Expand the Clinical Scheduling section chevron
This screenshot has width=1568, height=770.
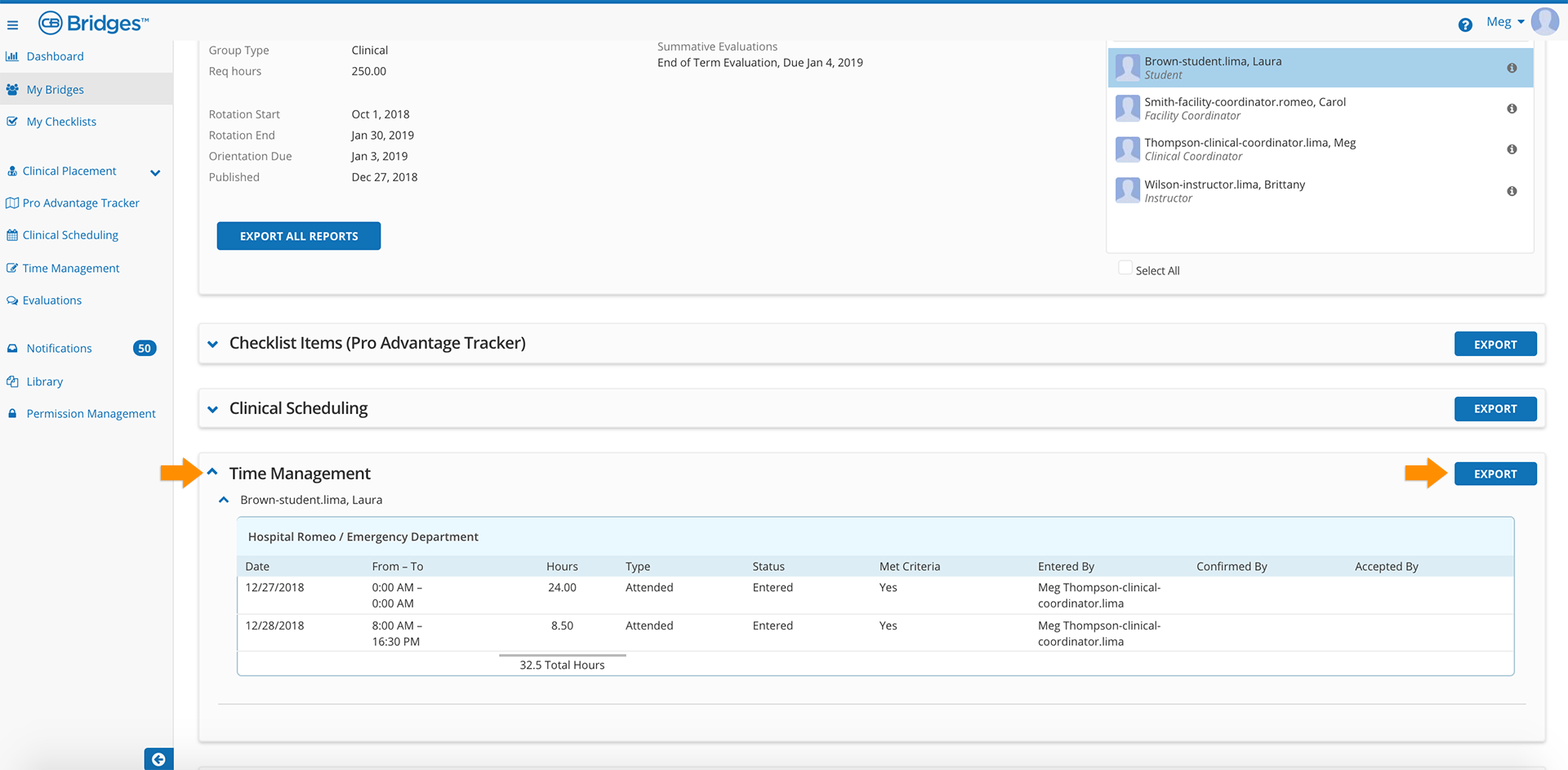coord(213,409)
